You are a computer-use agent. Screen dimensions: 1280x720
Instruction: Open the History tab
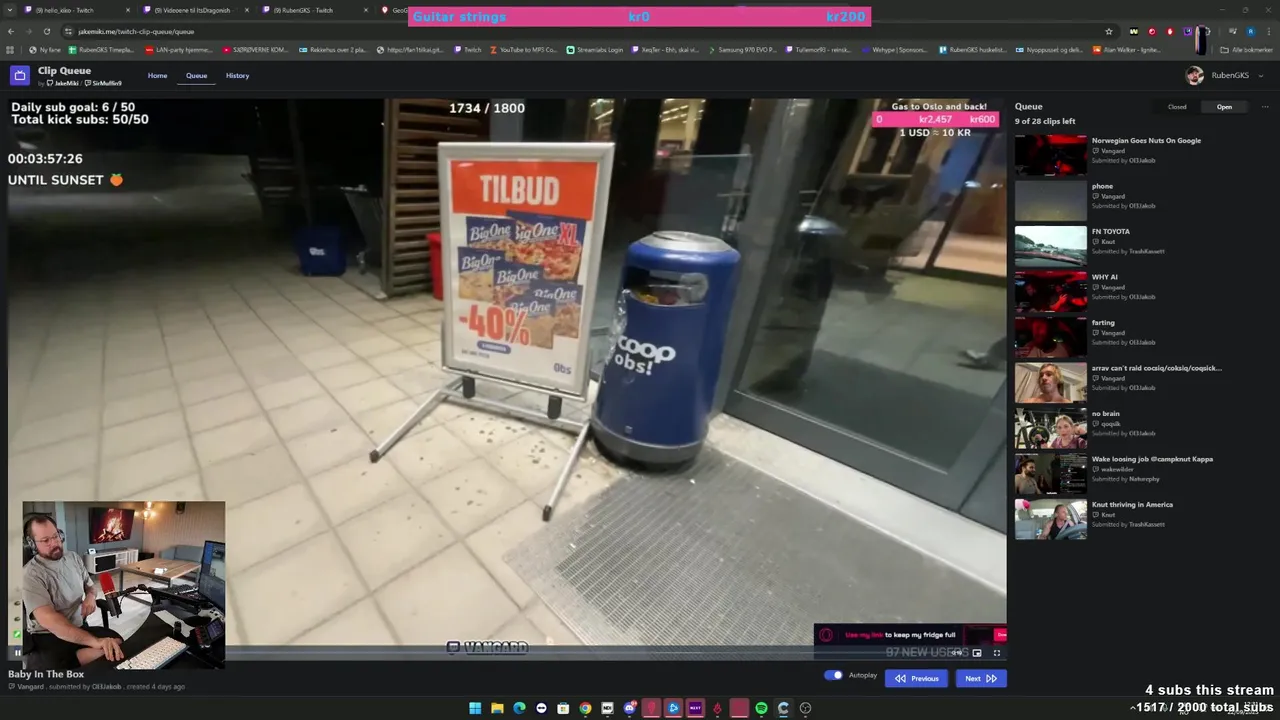point(237,76)
